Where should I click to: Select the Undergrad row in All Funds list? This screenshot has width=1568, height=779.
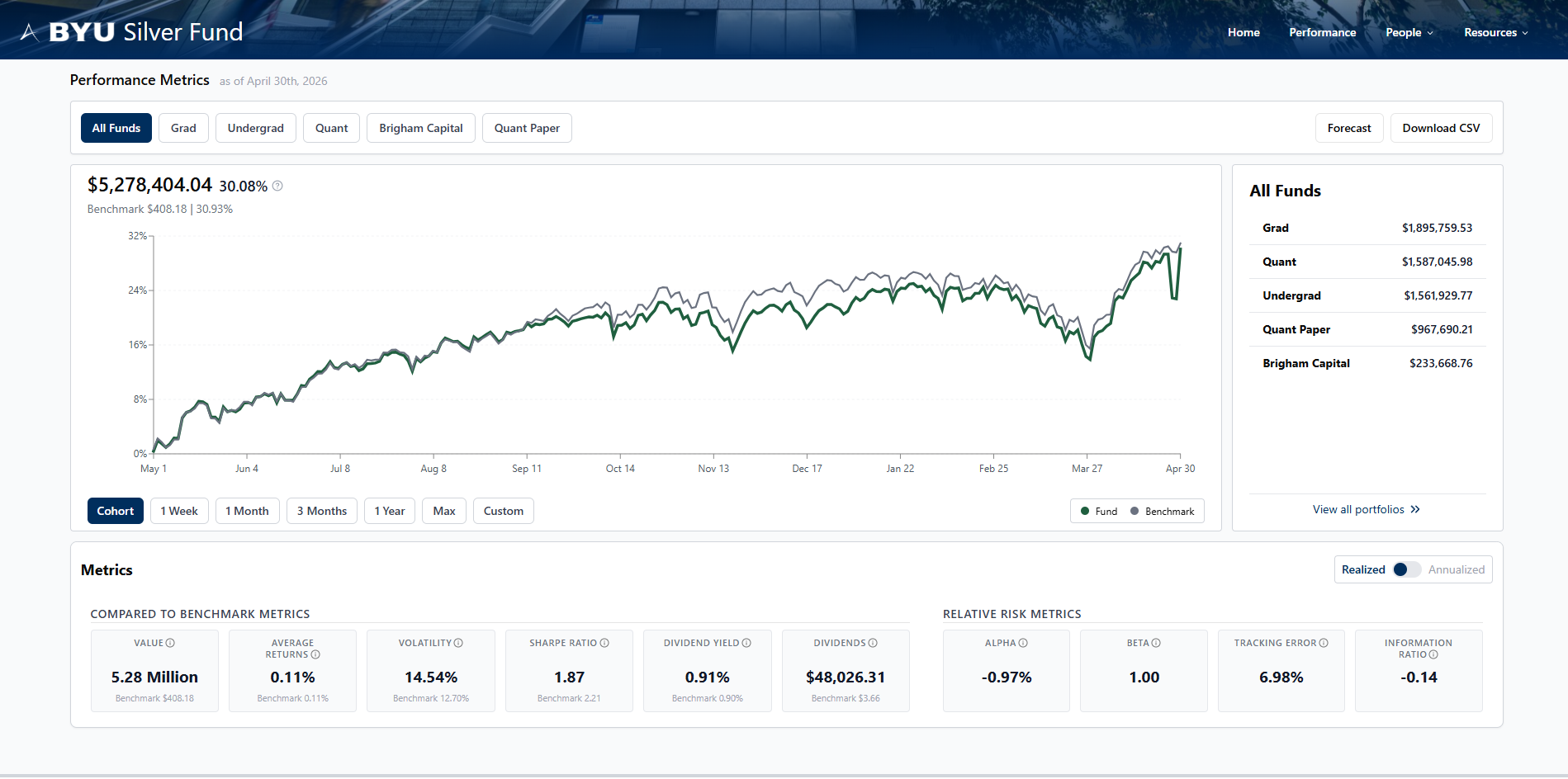[1367, 295]
